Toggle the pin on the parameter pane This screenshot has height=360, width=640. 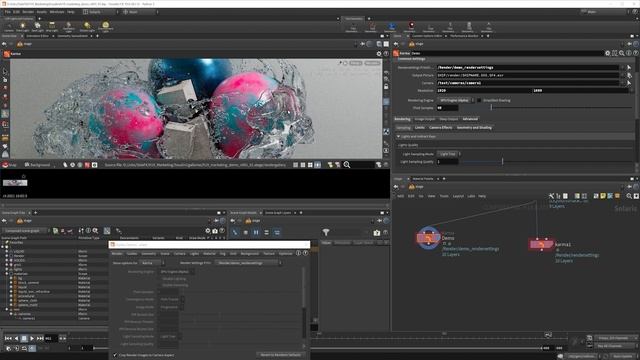coord(629,44)
